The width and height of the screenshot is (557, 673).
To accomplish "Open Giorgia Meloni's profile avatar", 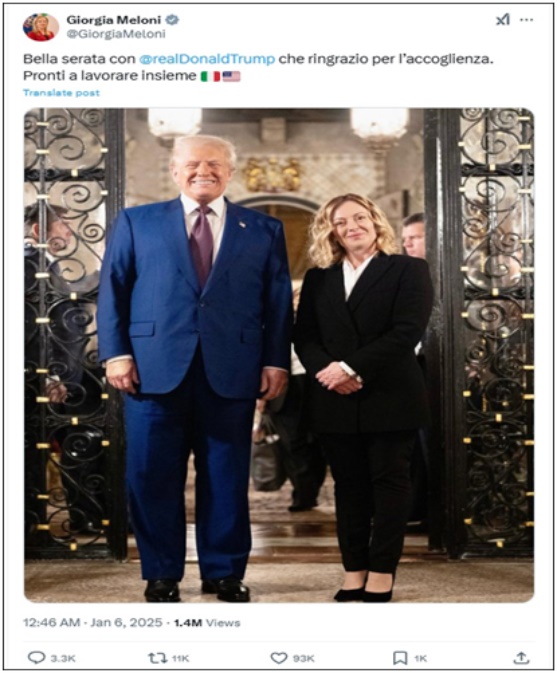I will pyautogui.click(x=41, y=27).
